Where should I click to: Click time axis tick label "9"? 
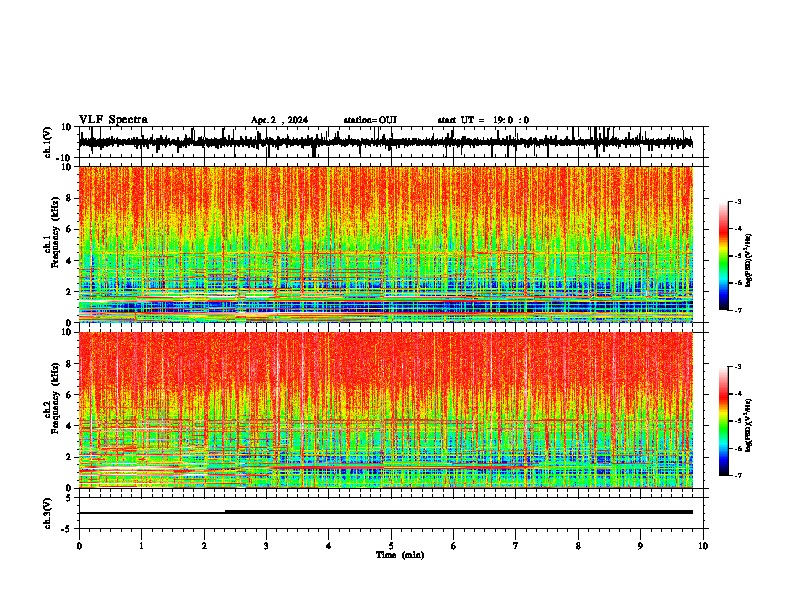point(640,546)
